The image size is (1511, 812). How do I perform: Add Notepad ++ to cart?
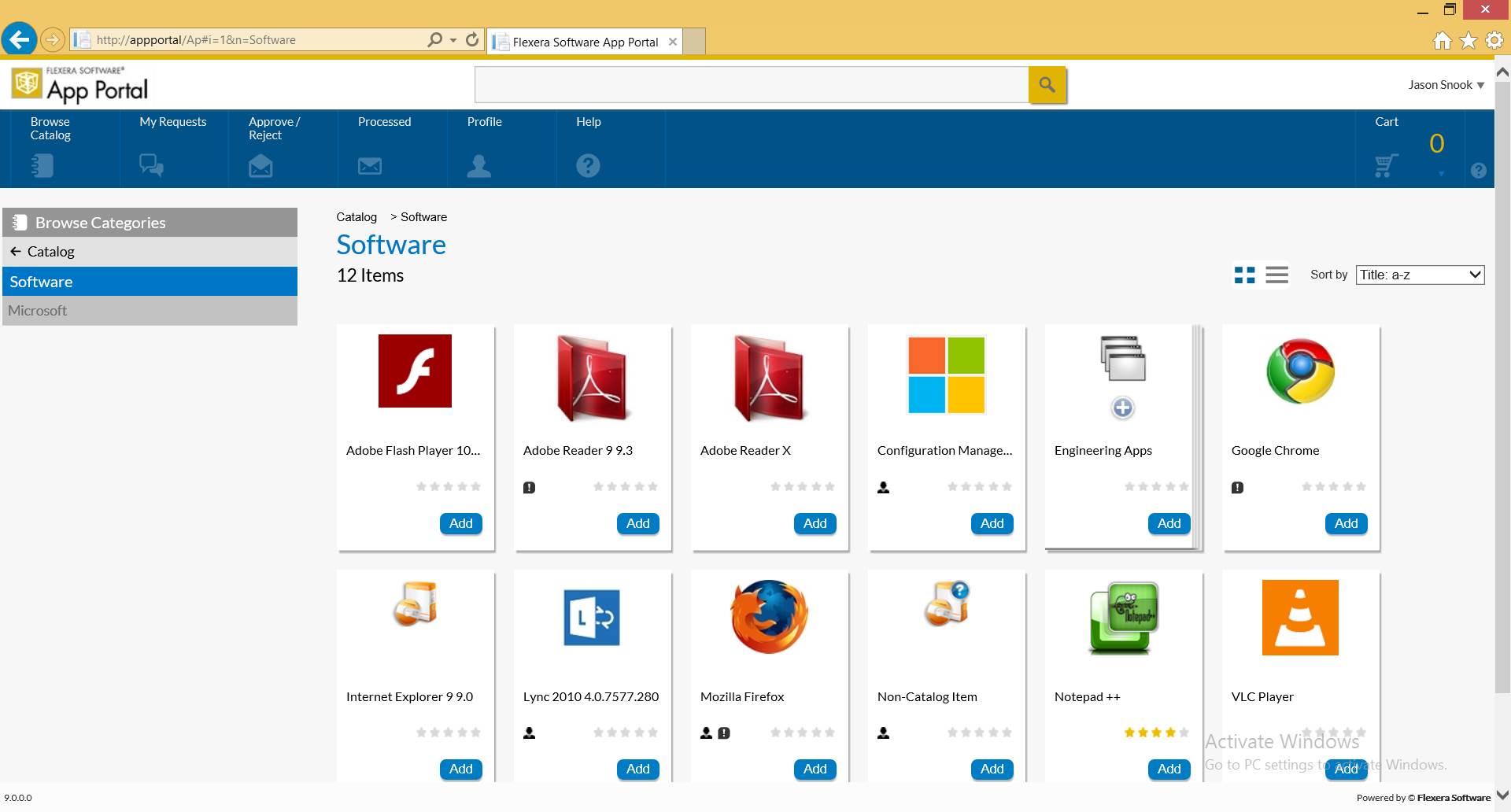(1169, 769)
